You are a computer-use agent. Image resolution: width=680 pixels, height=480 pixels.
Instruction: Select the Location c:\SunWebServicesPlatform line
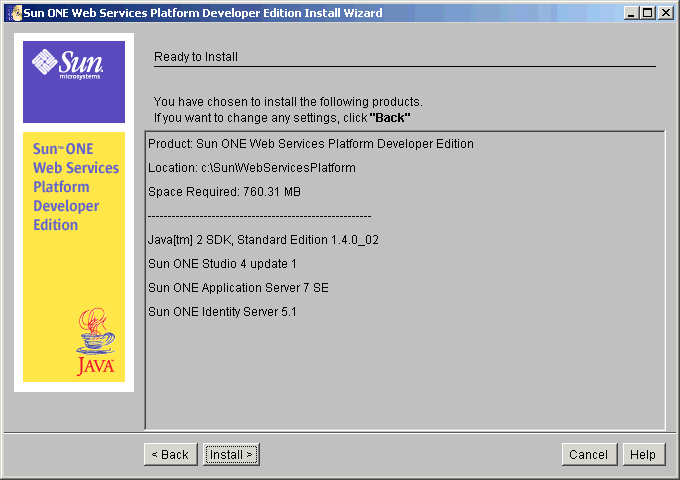point(252,168)
